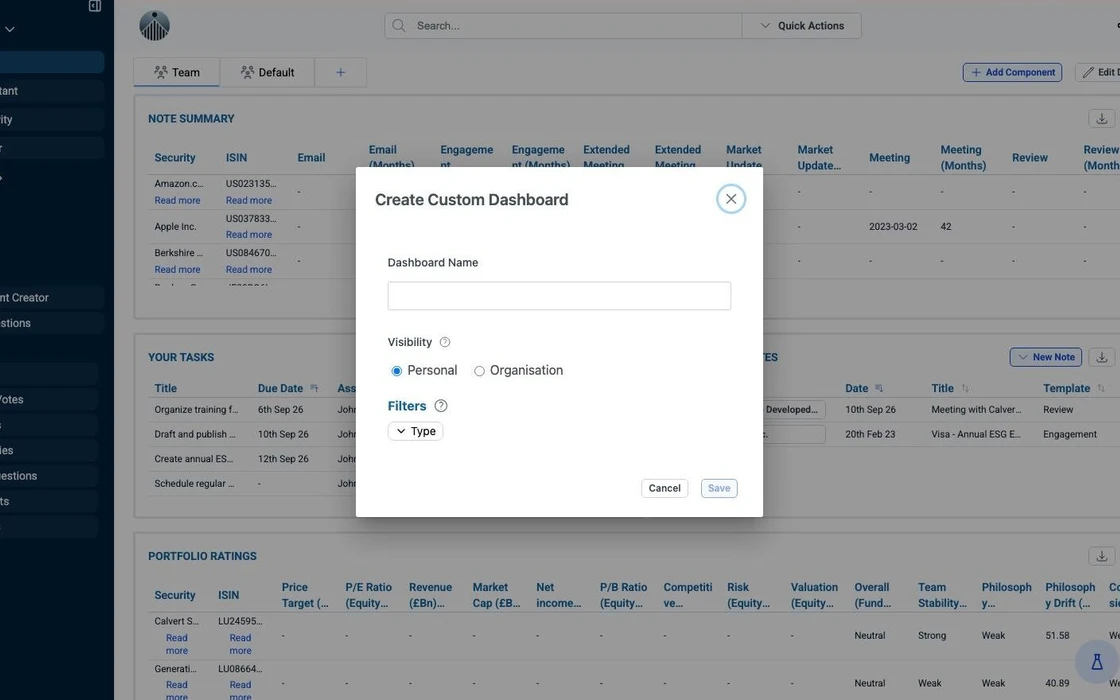Viewport: 1120px width, 700px height.
Task: Open the Create annual ES… task
Action: (x=194, y=459)
